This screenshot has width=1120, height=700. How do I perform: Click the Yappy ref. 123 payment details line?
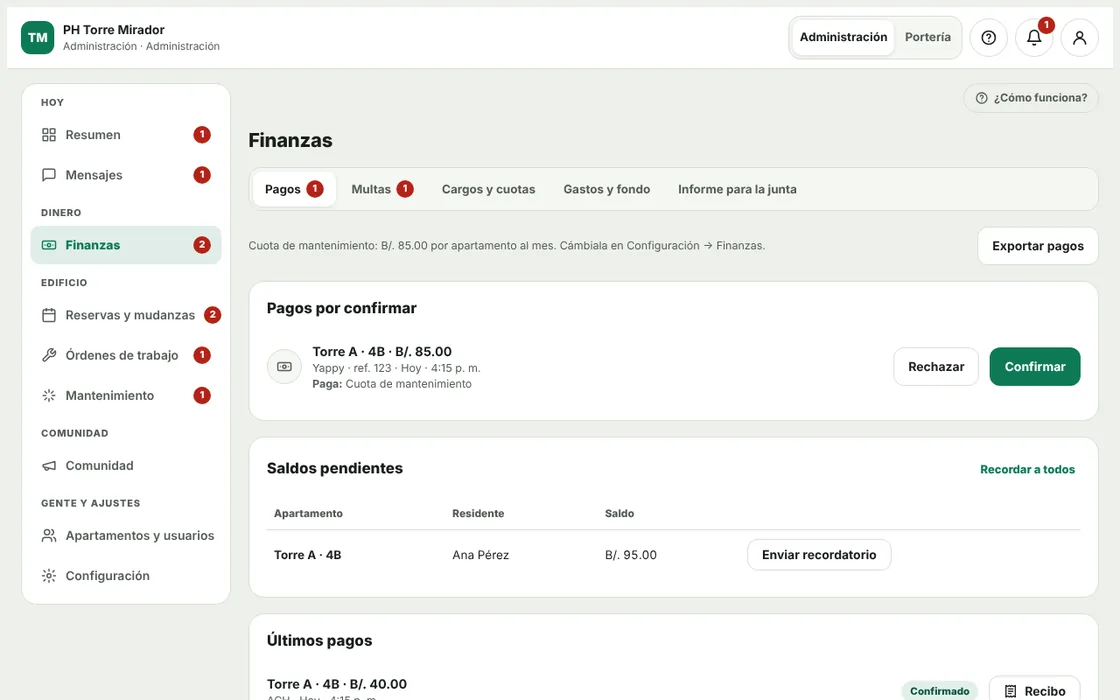click(396, 369)
